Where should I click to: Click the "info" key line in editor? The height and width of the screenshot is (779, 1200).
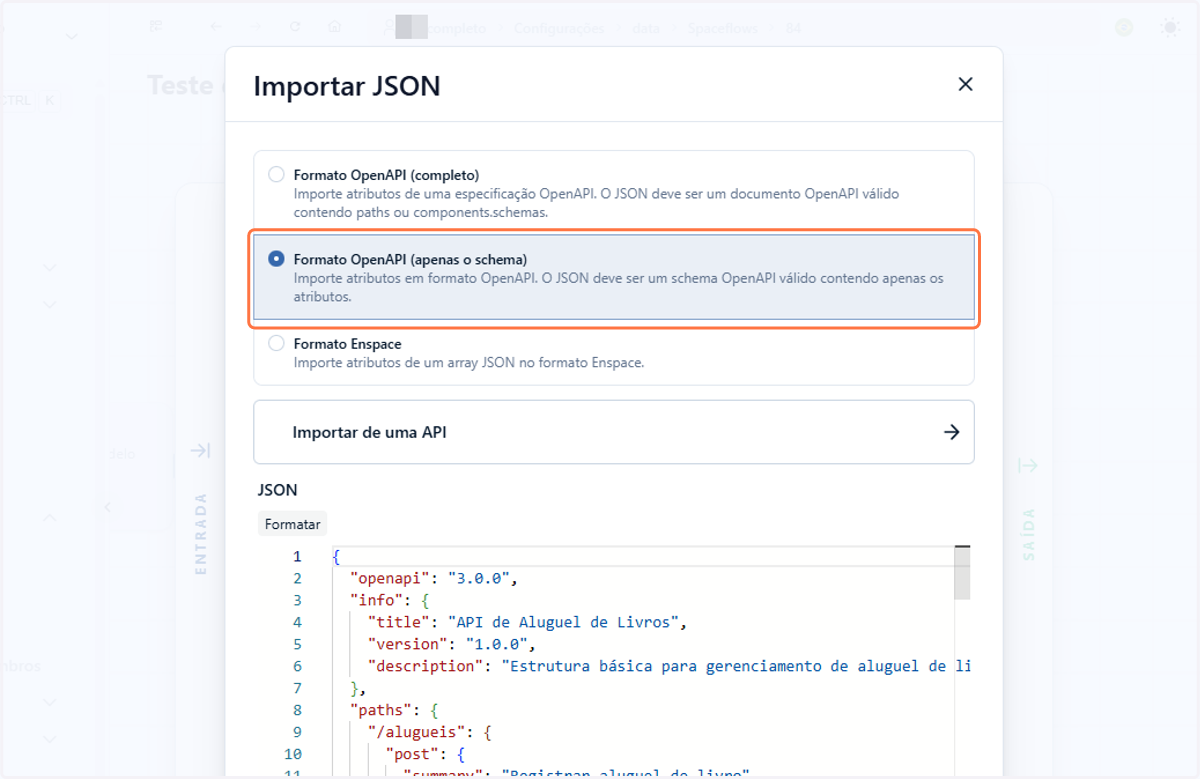[389, 600]
